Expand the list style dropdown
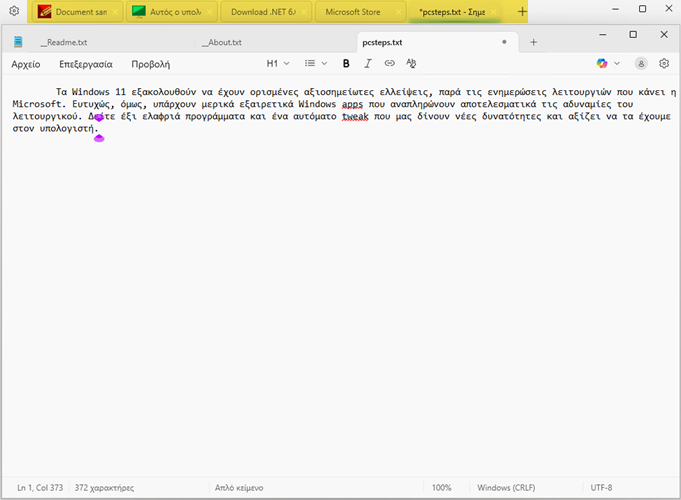681x500 pixels. click(316, 63)
